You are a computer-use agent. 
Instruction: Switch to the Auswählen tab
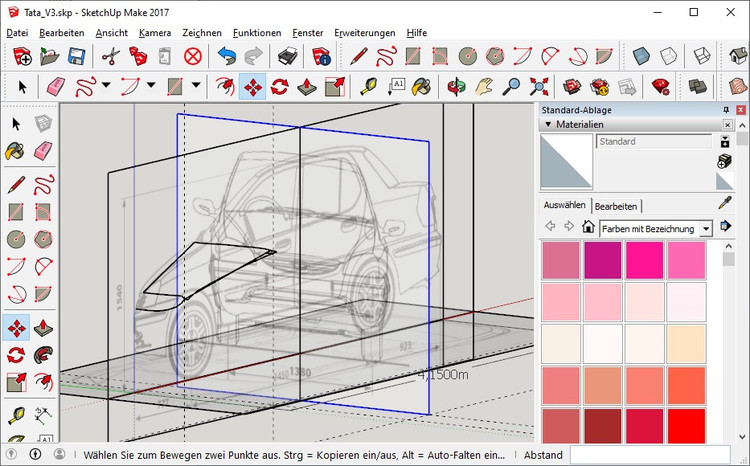tap(564, 205)
